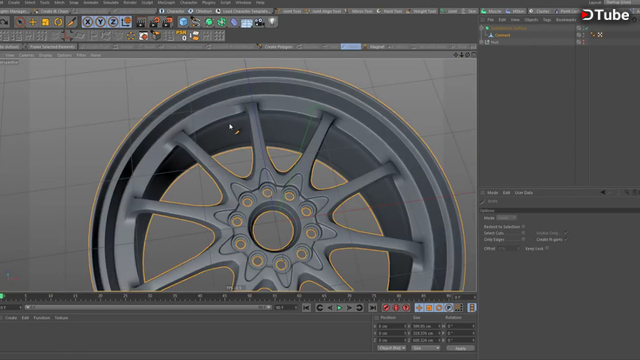Open the Mesh menu

pos(59,2)
